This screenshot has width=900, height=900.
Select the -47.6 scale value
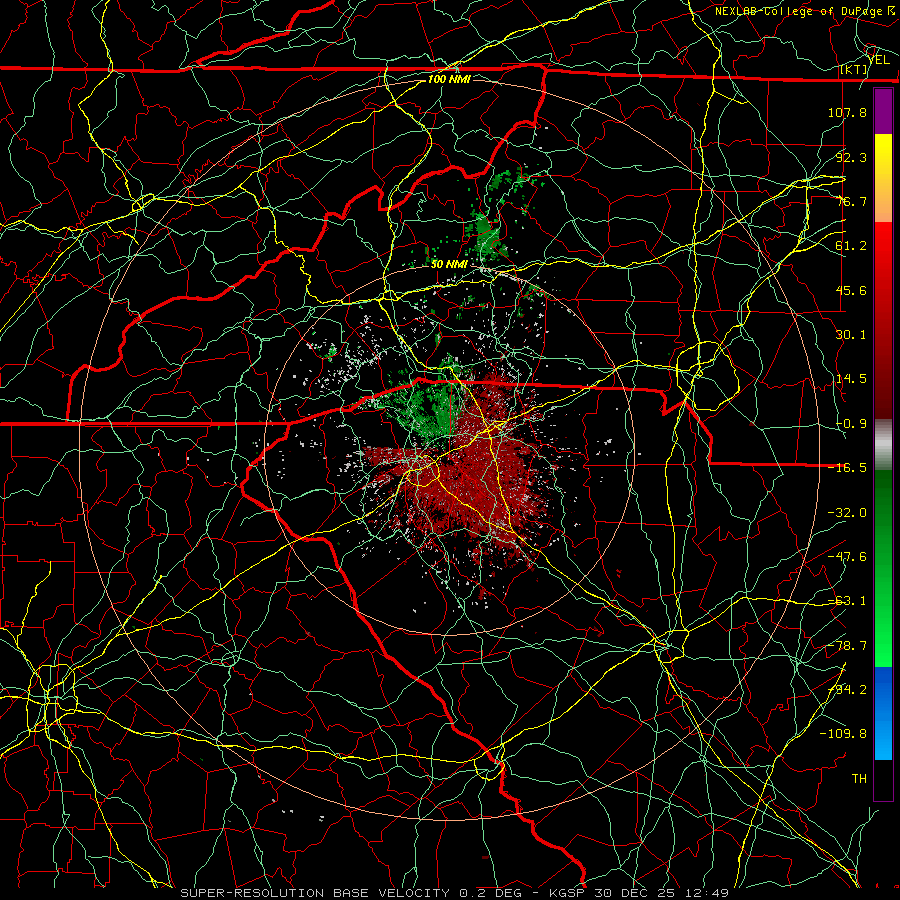click(x=847, y=557)
